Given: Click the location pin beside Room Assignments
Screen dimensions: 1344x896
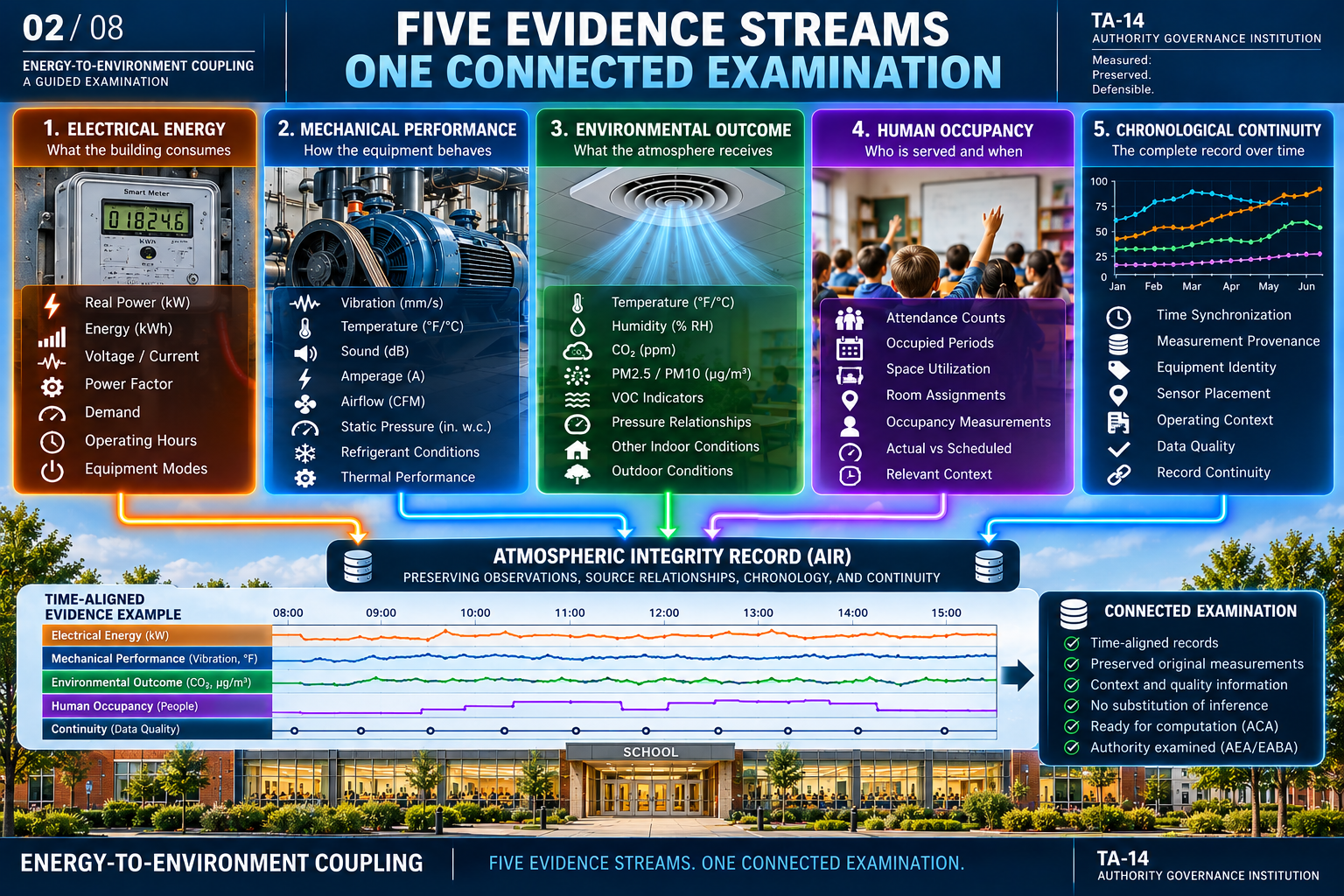Looking at the screenshot, I should pos(850,401).
